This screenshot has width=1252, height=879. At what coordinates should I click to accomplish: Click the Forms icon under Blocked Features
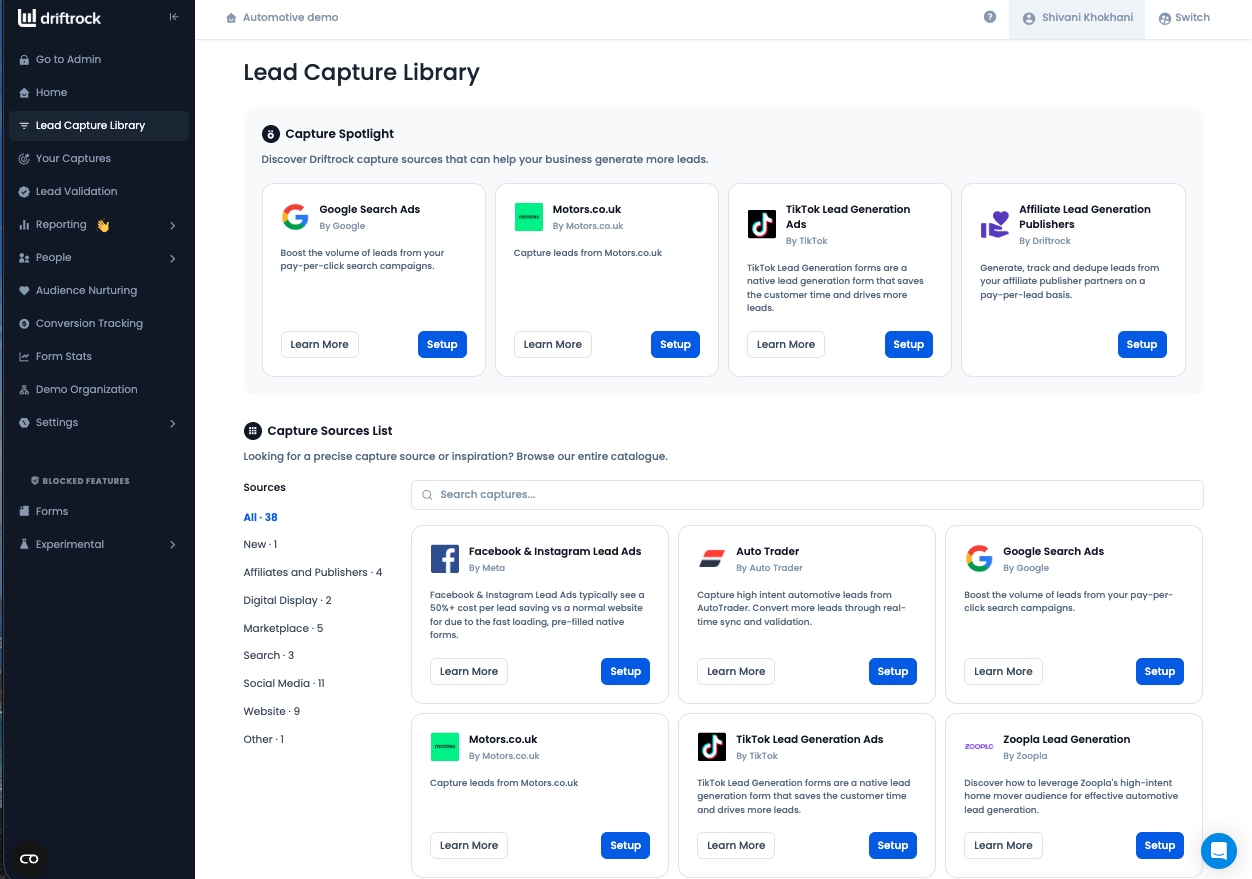pos(24,512)
